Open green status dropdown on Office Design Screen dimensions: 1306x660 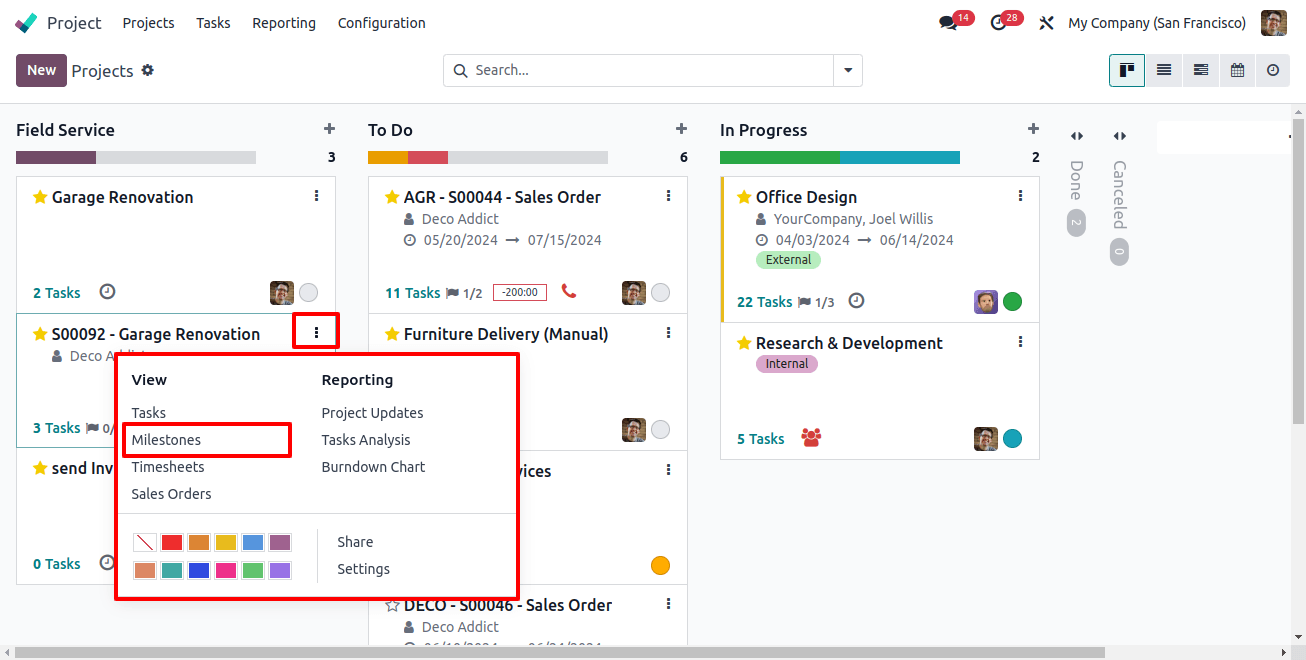[x=1013, y=301]
